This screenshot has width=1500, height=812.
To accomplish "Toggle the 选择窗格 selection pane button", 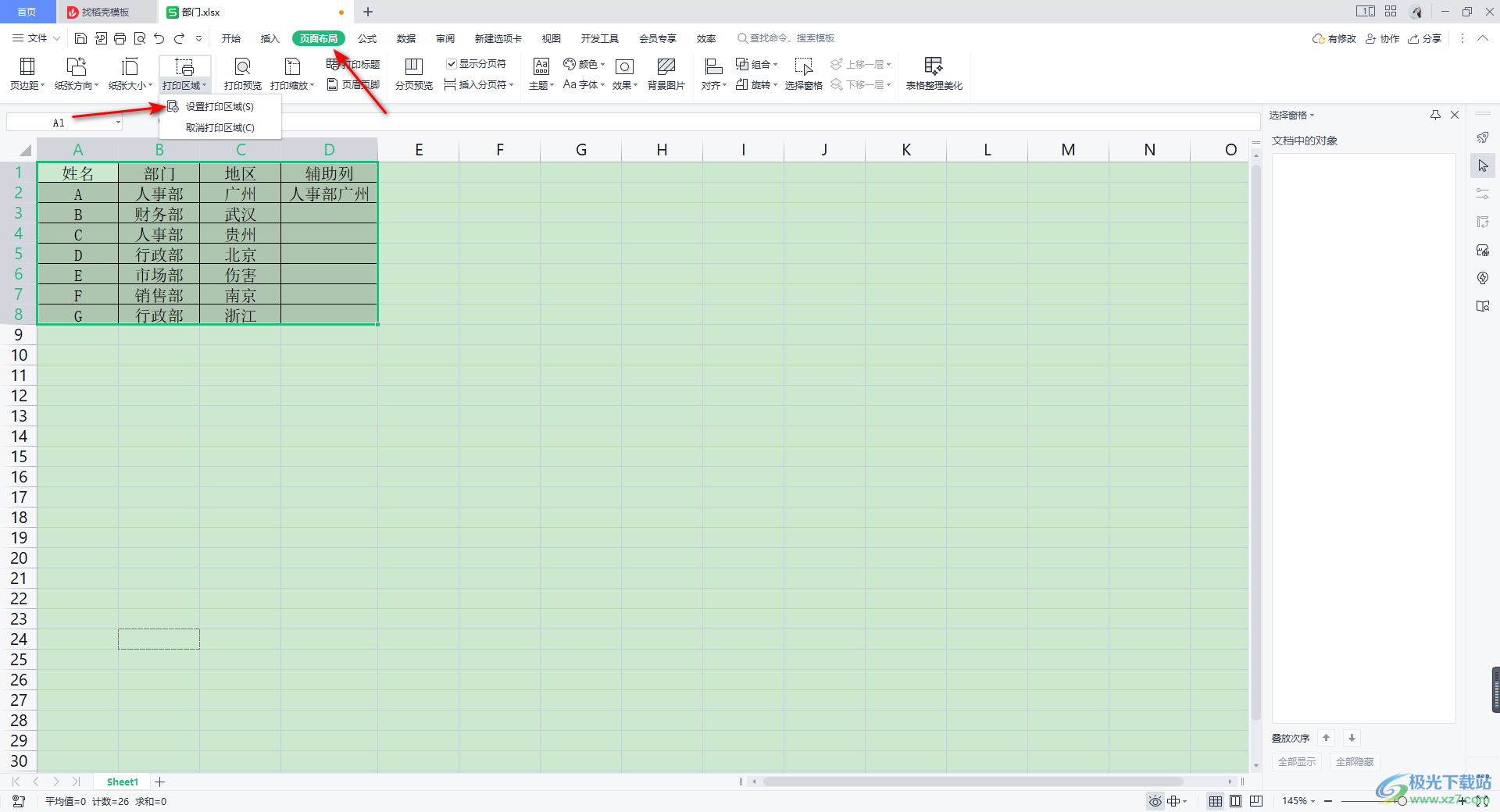I will [x=803, y=74].
